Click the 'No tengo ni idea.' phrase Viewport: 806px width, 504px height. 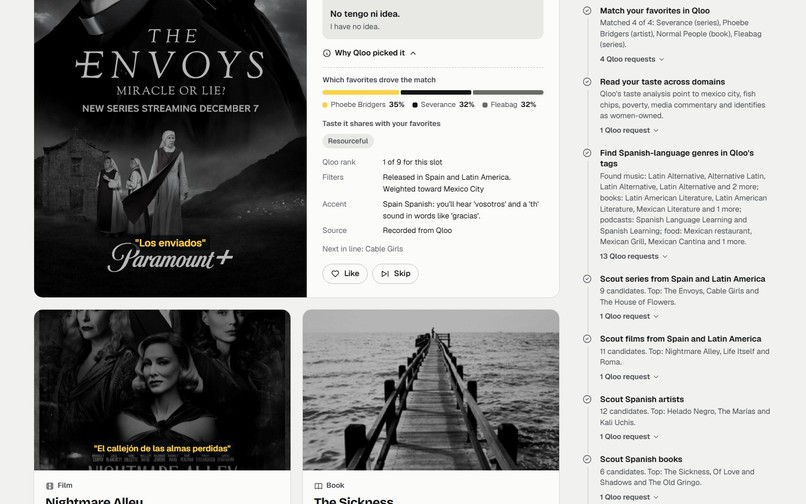365,14
